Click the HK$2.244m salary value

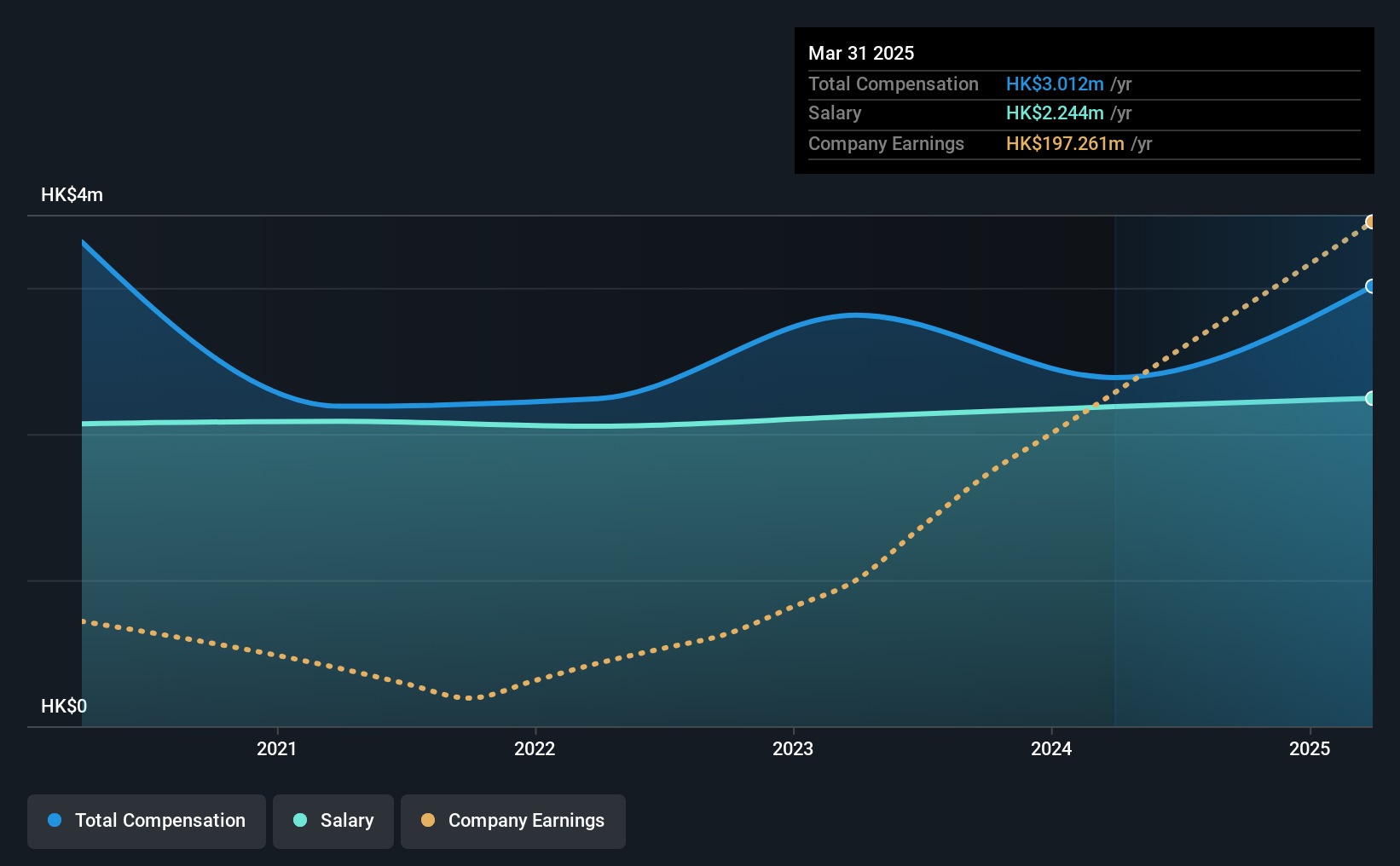pyautogui.click(x=1055, y=113)
